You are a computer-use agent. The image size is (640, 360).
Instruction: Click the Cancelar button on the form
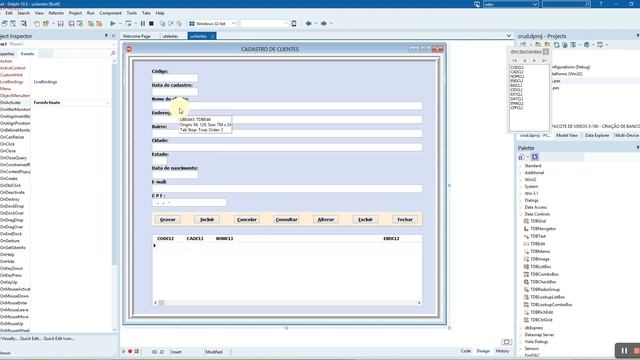247,220
